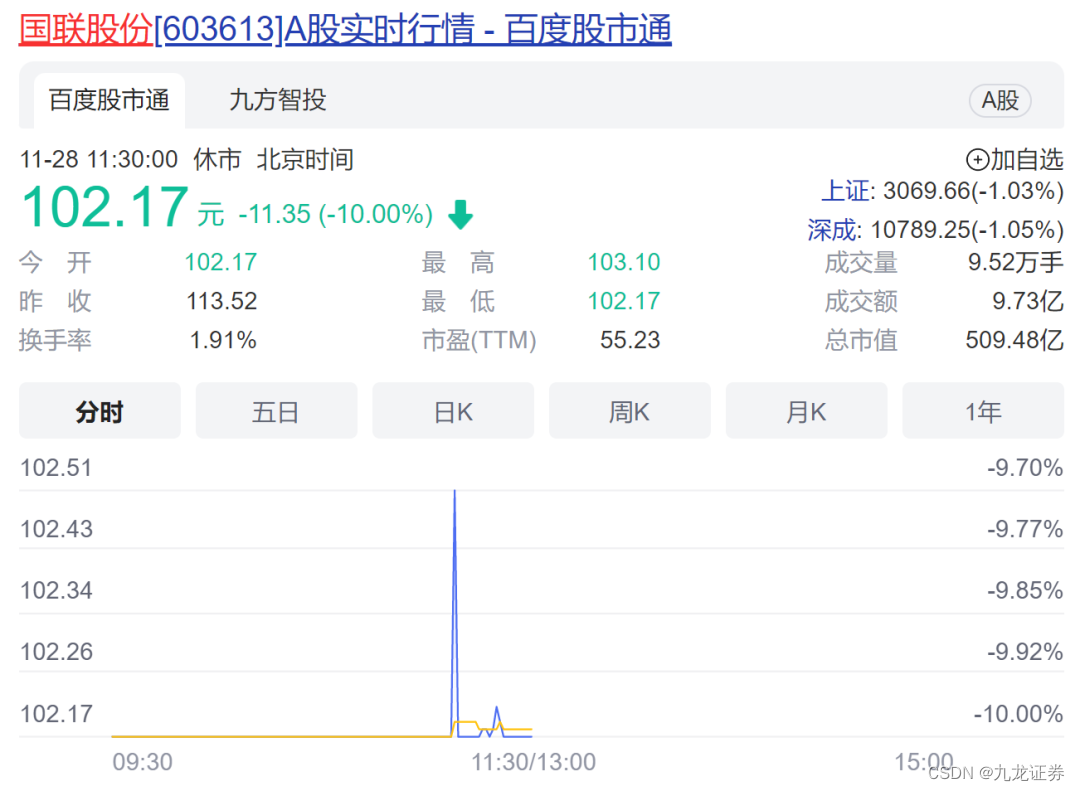This screenshot has width=1080, height=791.
Task: Click the 102.34 y-axis label
Action: (56, 590)
